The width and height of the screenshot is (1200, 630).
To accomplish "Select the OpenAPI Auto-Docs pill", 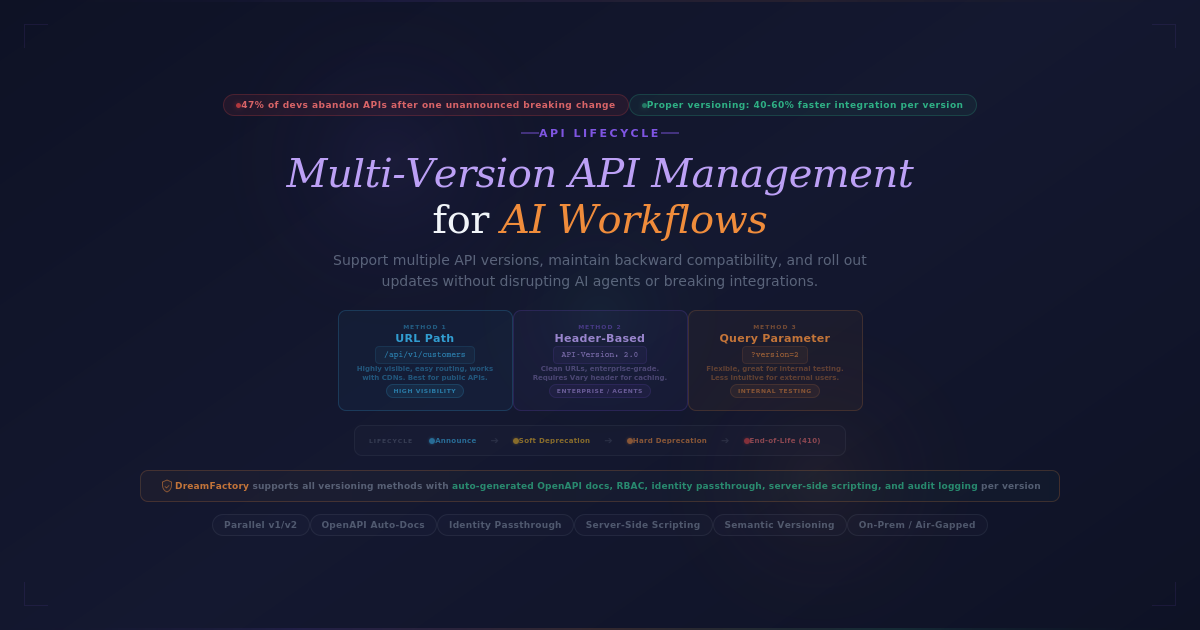I will coord(373,525).
